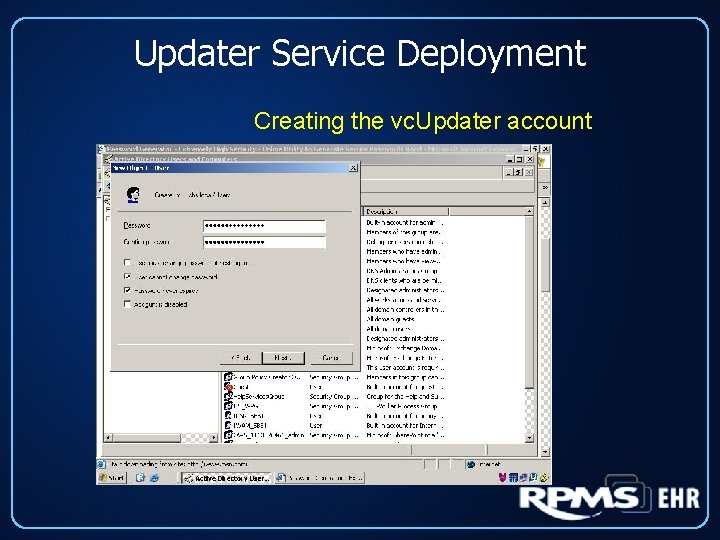Viewport: 720px width, 540px height.
Task: Select the IWAM_SBS1 user row
Action: [335, 425]
